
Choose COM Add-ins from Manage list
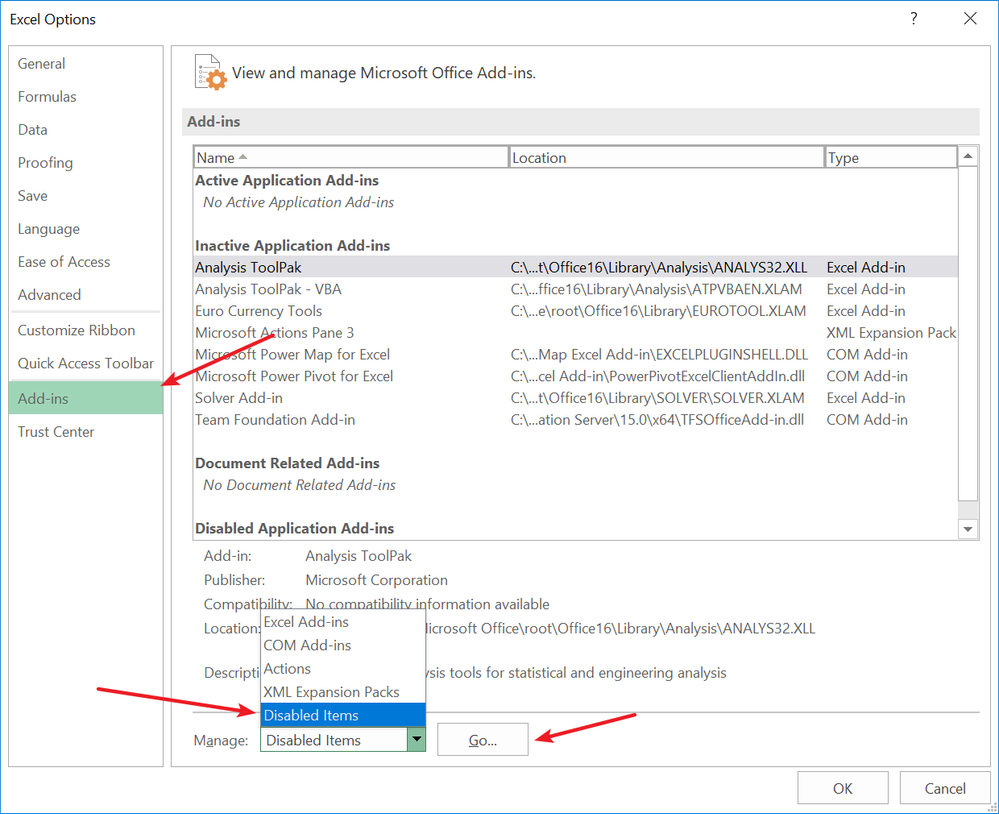(343, 645)
